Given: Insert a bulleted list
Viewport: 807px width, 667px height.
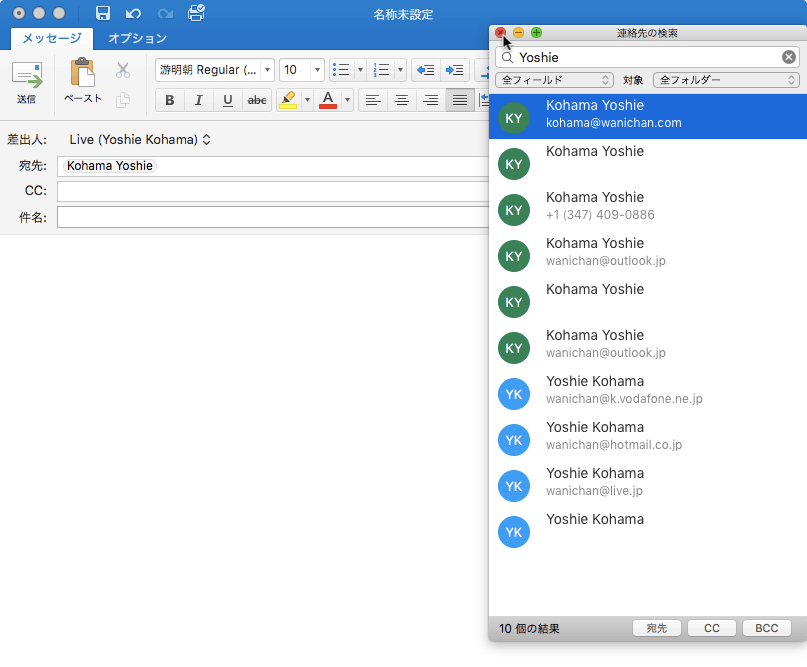Looking at the screenshot, I should point(341,69).
